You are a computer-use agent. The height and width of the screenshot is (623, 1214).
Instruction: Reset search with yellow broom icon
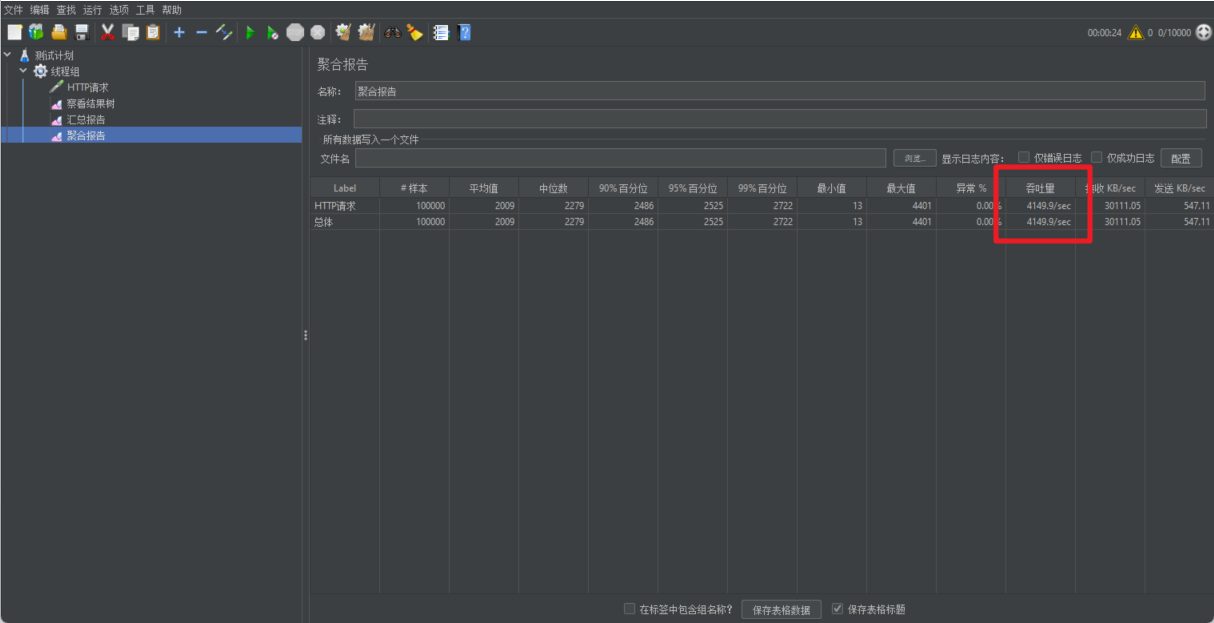point(414,32)
